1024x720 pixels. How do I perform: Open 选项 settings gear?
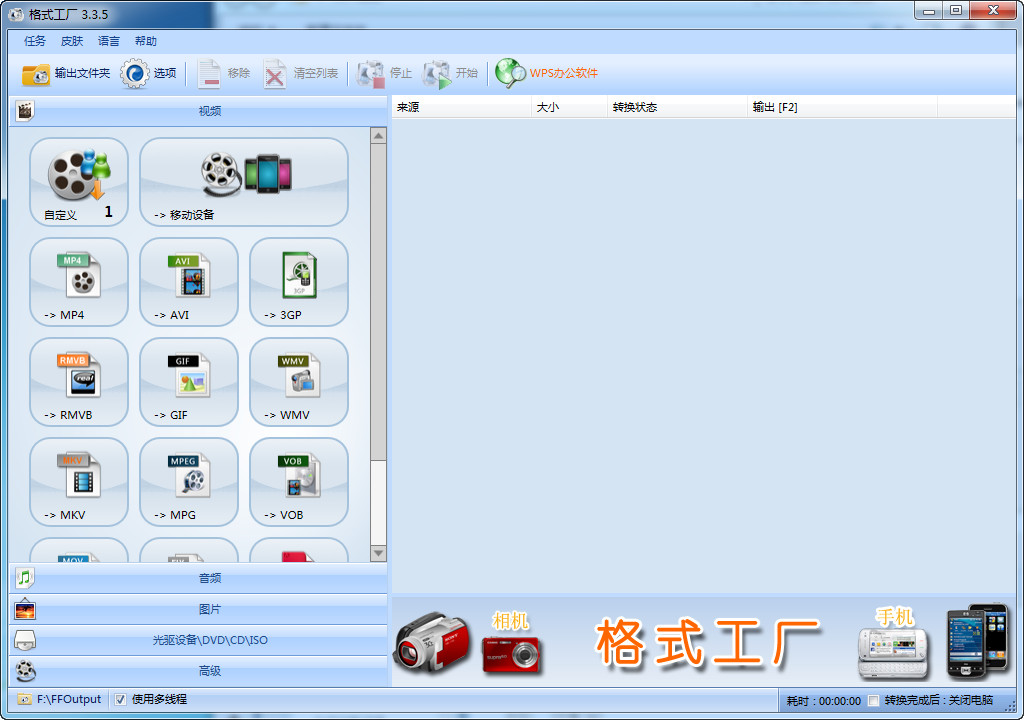(149, 73)
